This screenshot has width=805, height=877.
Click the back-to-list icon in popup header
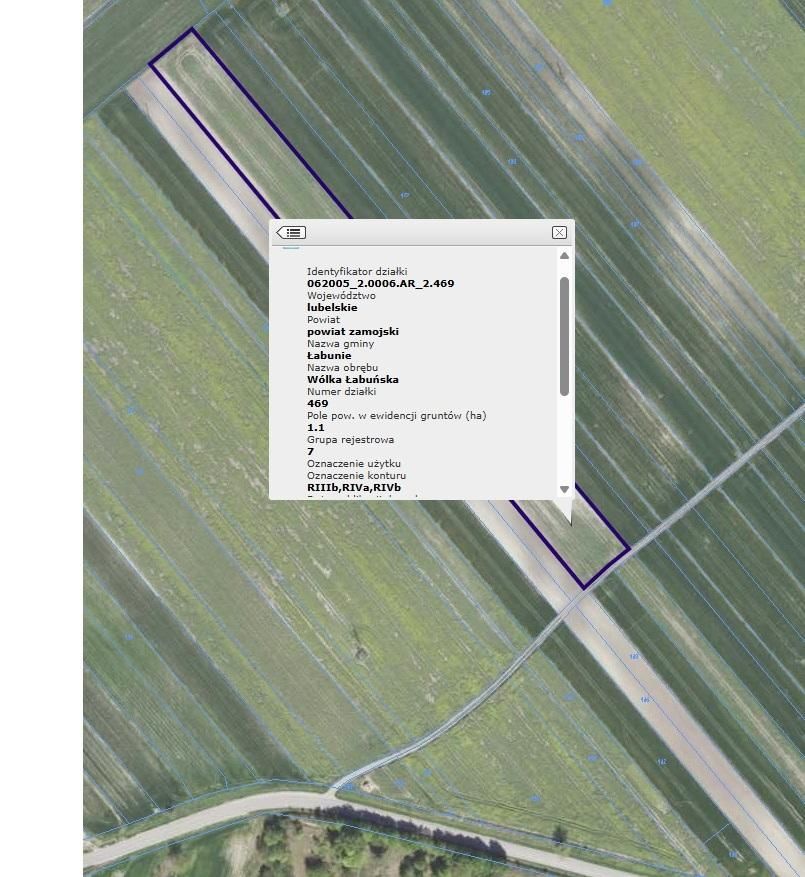[291, 233]
